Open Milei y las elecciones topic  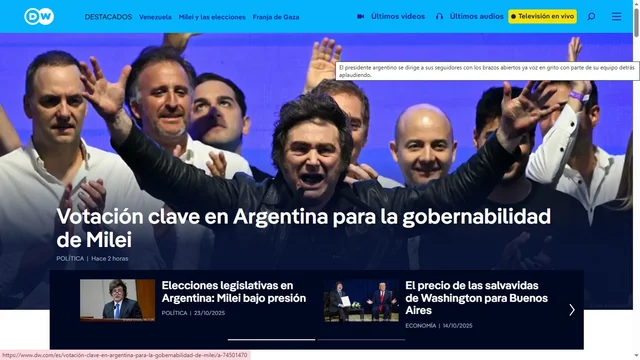click(x=212, y=17)
